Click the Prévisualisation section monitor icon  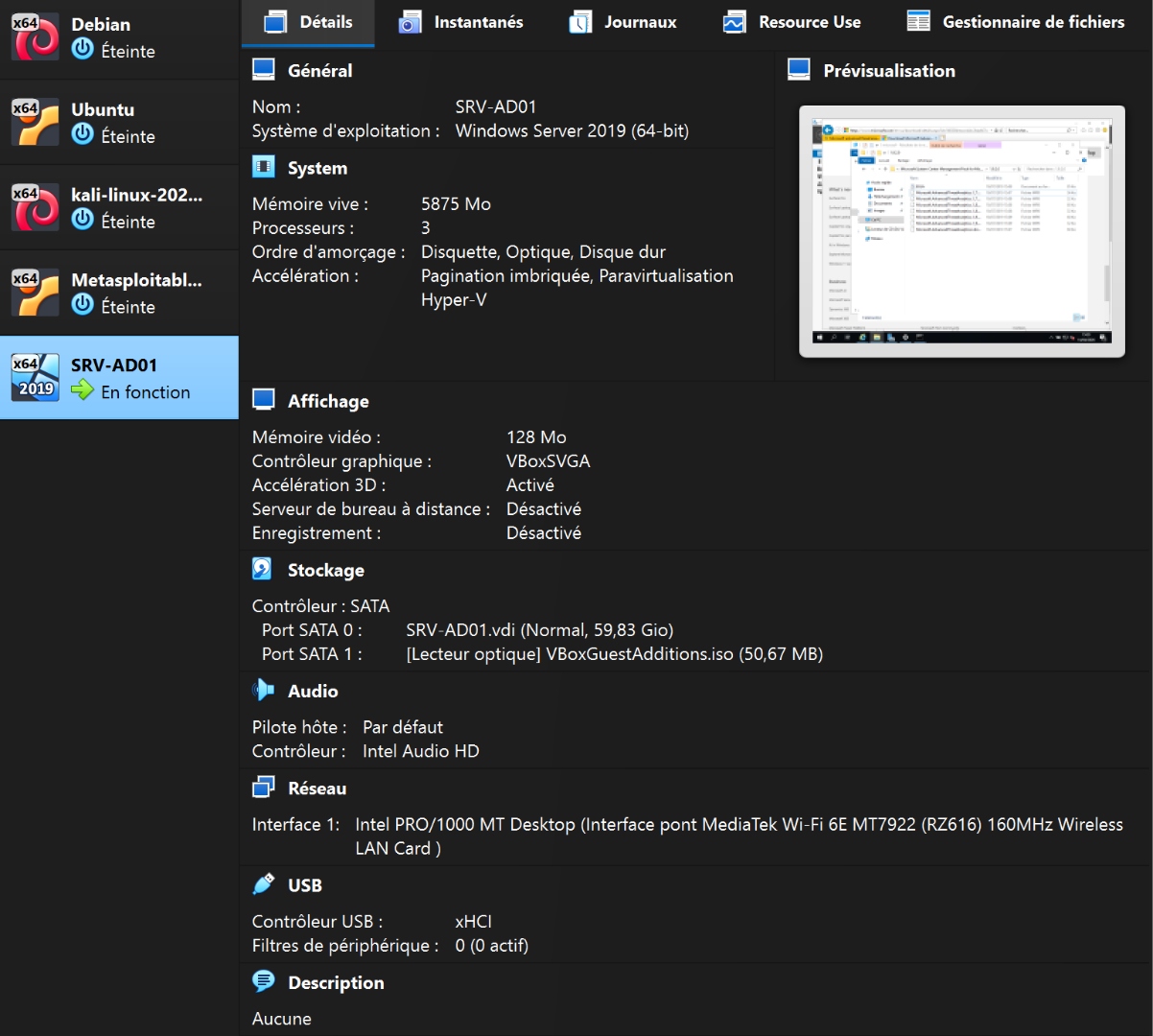click(799, 69)
